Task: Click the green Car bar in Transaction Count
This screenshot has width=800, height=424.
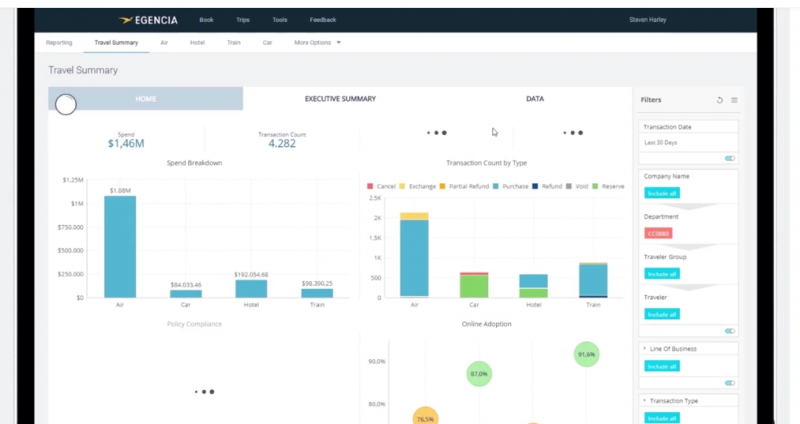Action: pos(474,286)
